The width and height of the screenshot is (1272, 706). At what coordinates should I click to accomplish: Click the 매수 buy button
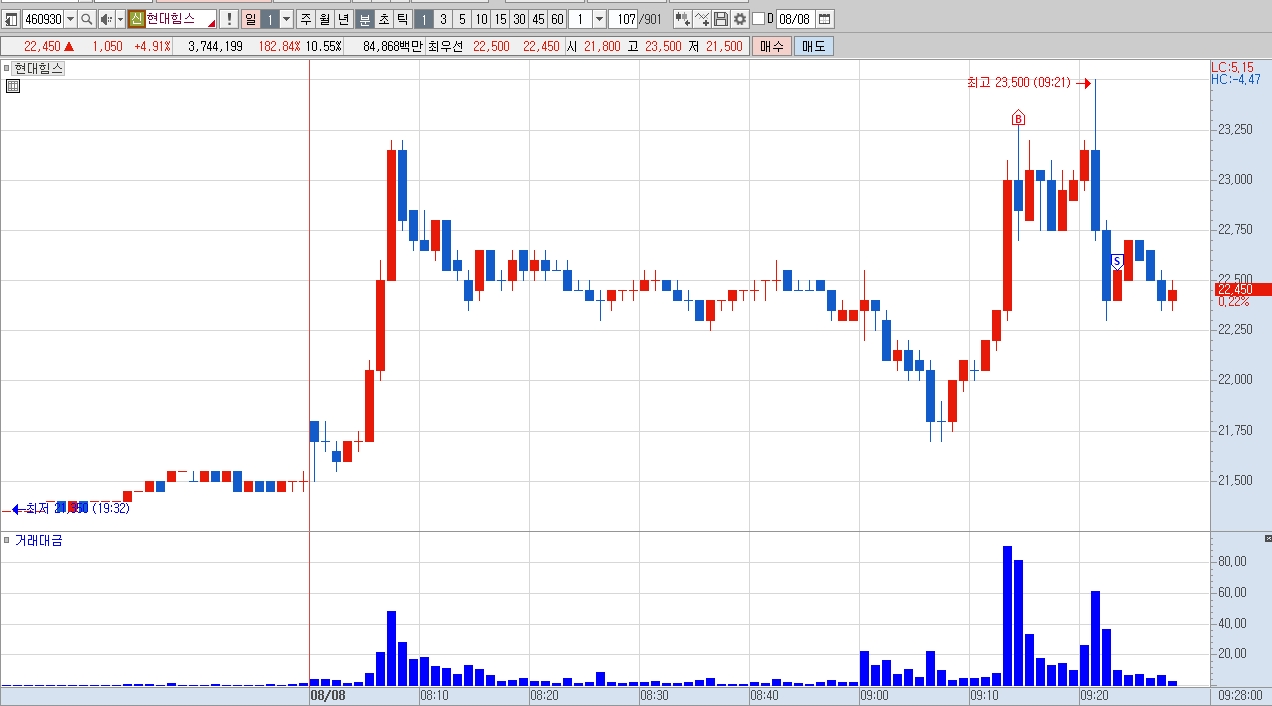(x=772, y=46)
